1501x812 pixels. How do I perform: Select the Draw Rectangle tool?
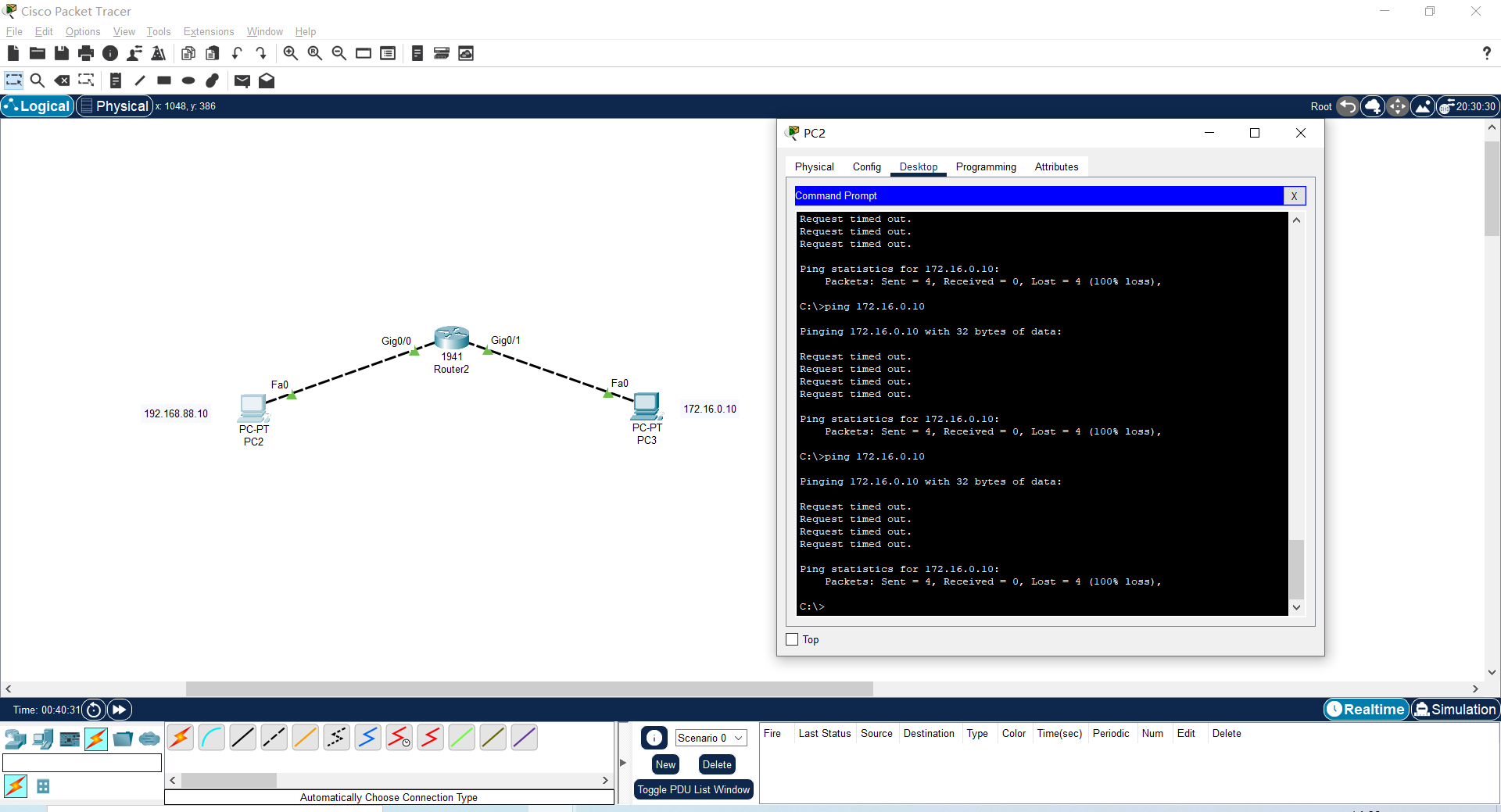pyautogui.click(x=164, y=80)
